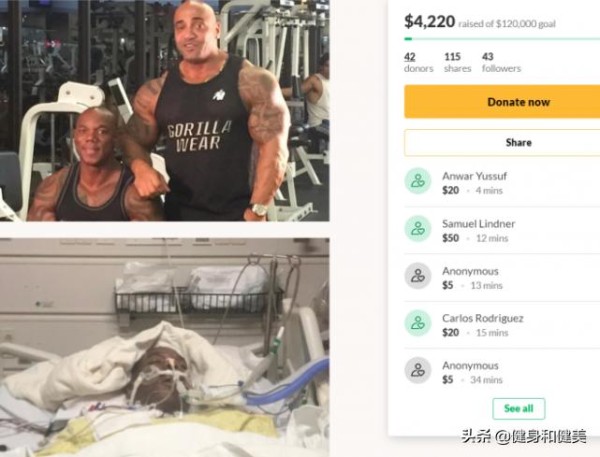Click the Share button
This screenshot has height=457, width=600.
pyautogui.click(x=502, y=142)
